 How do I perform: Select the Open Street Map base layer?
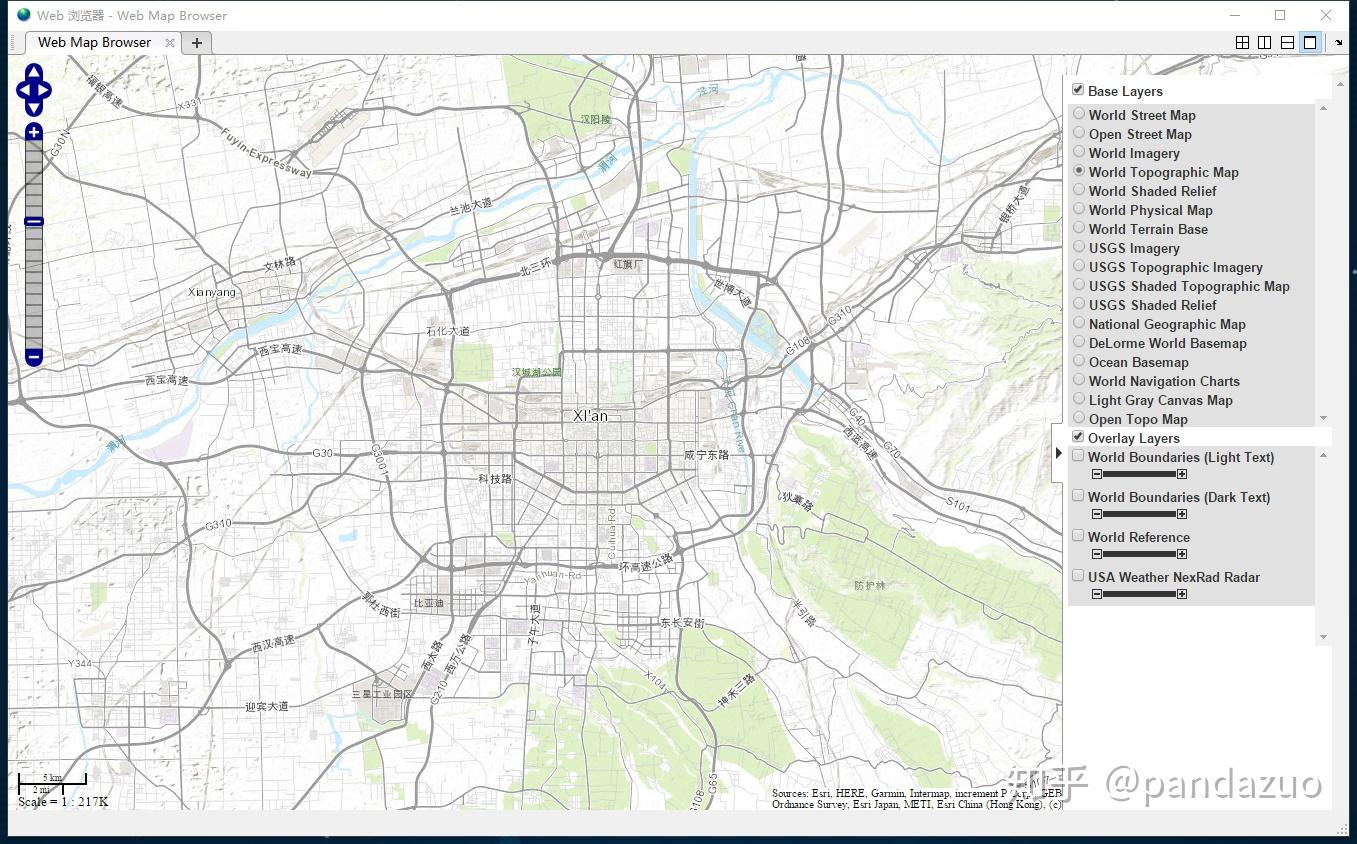[1078, 134]
